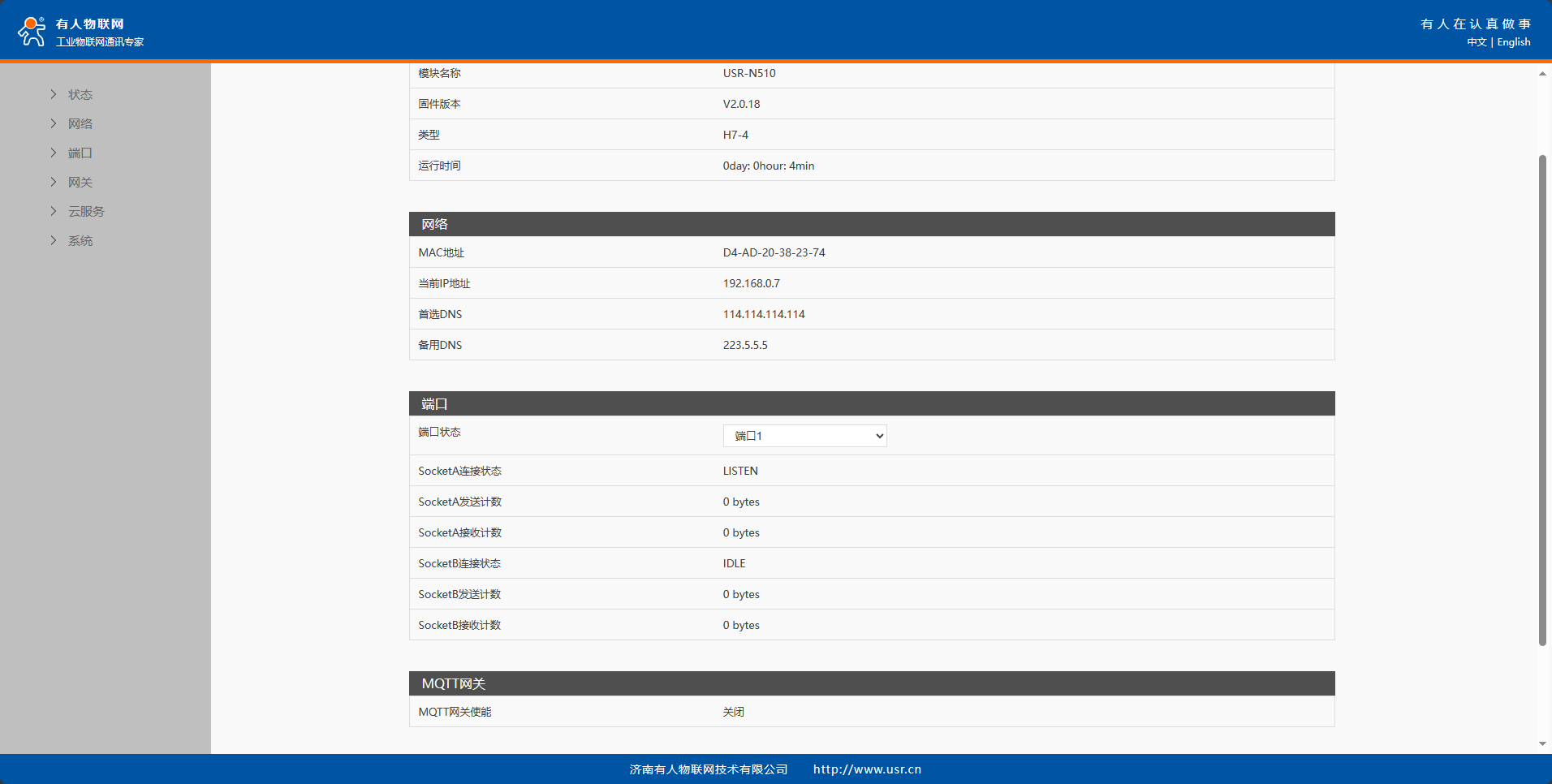Open the http://www.usr.cn footer link
This screenshot has height=784, width=1552.
click(867, 769)
